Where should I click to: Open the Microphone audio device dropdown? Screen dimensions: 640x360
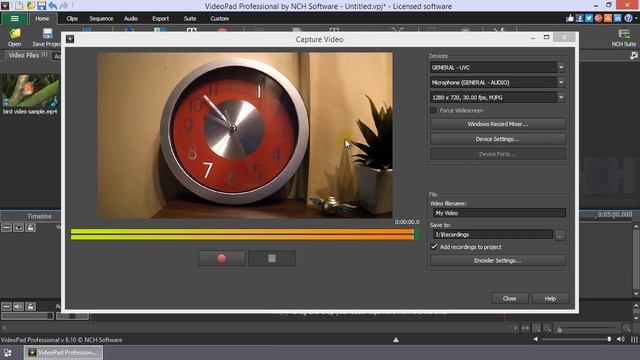tap(498, 82)
